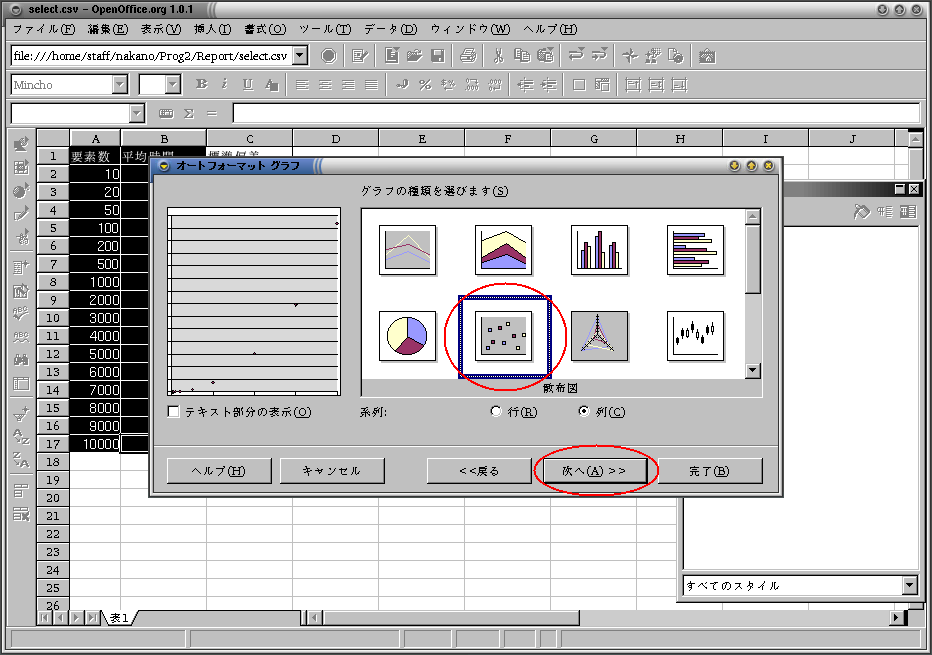Expand the file path URL dropdown
The height and width of the screenshot is (655, 932).
(x=301, y=56)
